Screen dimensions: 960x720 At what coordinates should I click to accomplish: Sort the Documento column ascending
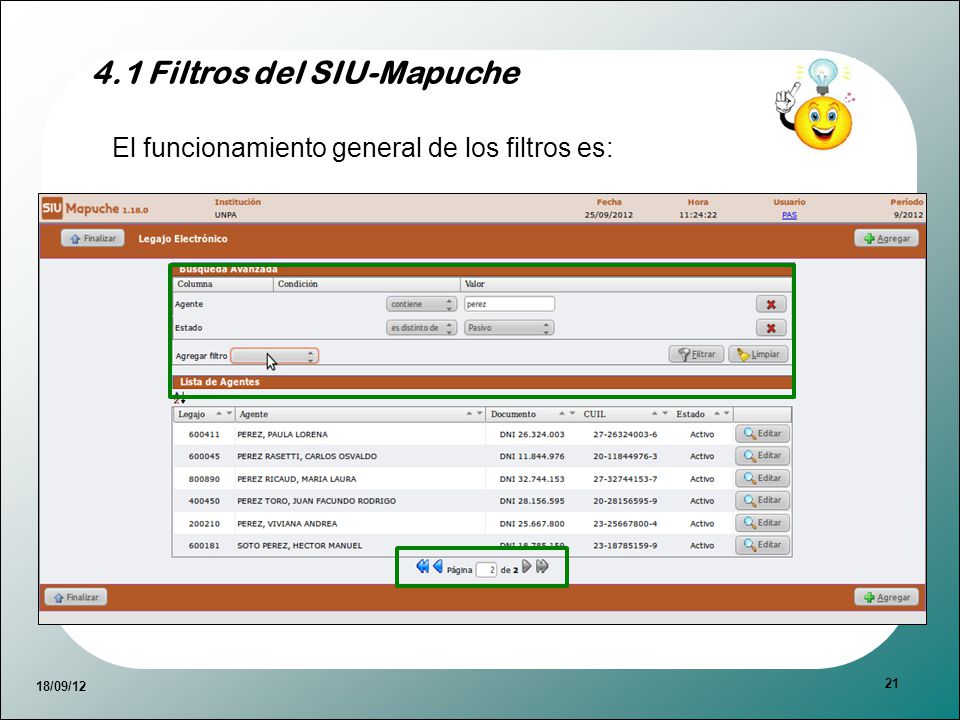coord(561,414)
